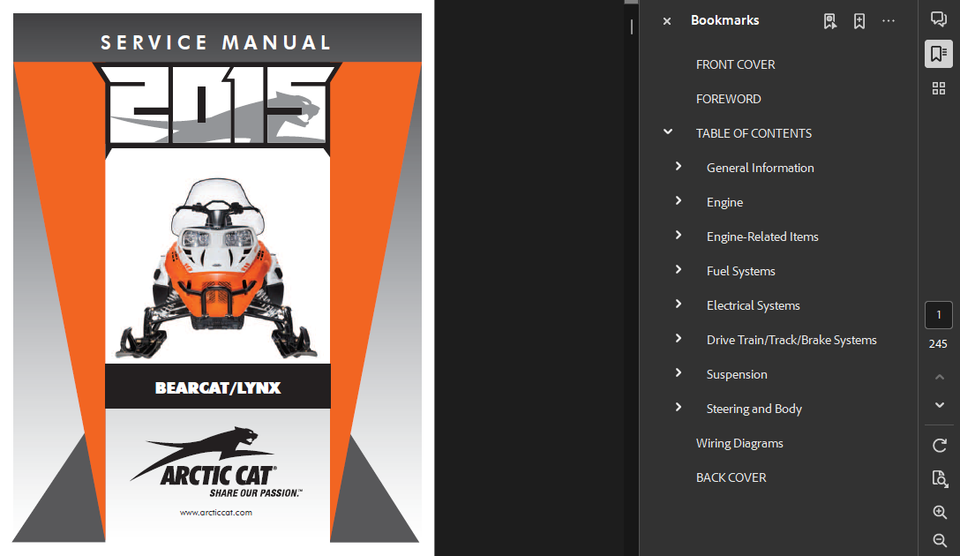Jump to TABLE OF CONTENTS bookmark

(754, 133)
